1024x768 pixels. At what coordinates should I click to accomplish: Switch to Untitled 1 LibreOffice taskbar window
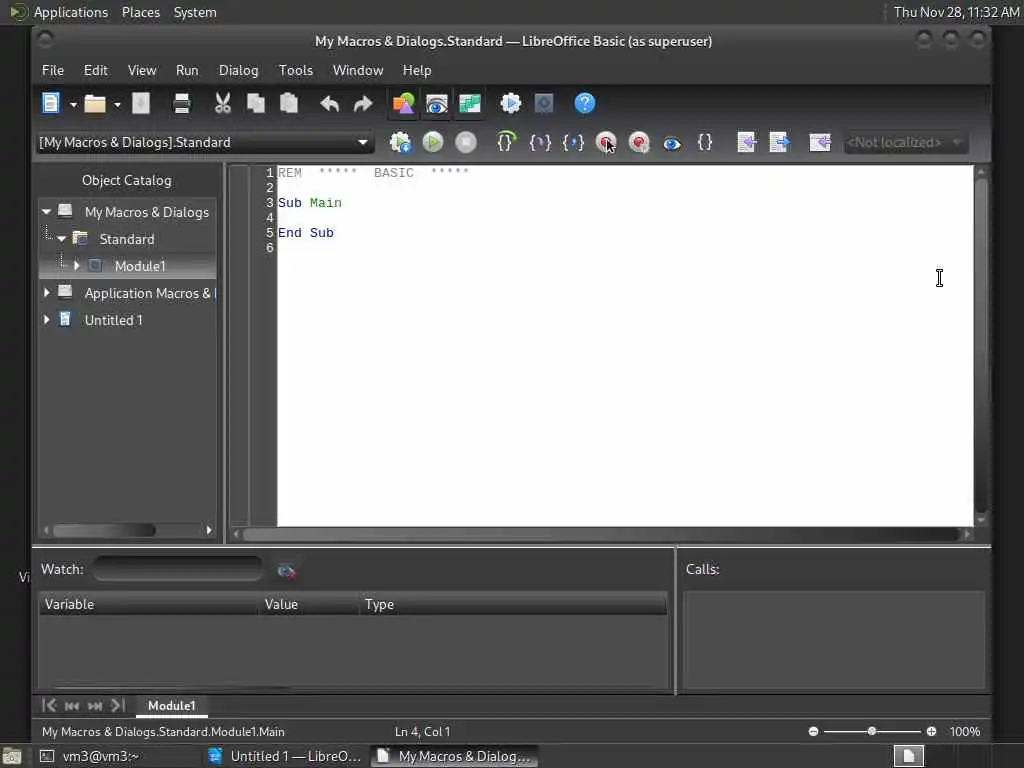pos(285,756)
